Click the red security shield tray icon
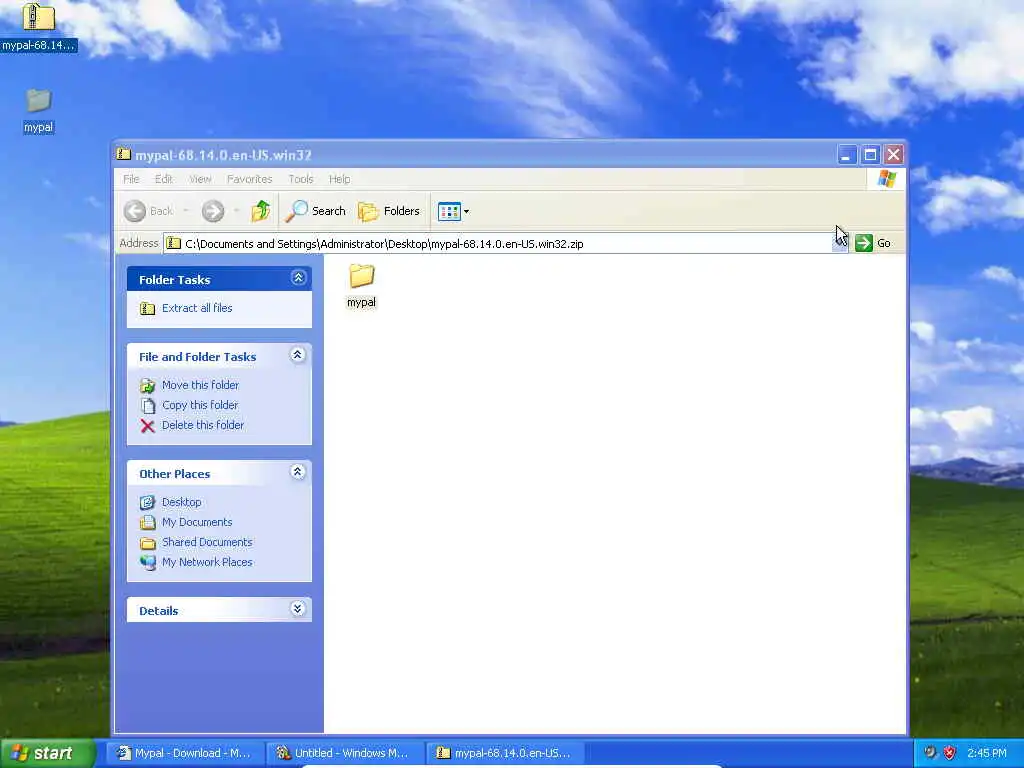The width and height of the screenshot is (1024, 768). pyautogui.click(x=950, y=753)
